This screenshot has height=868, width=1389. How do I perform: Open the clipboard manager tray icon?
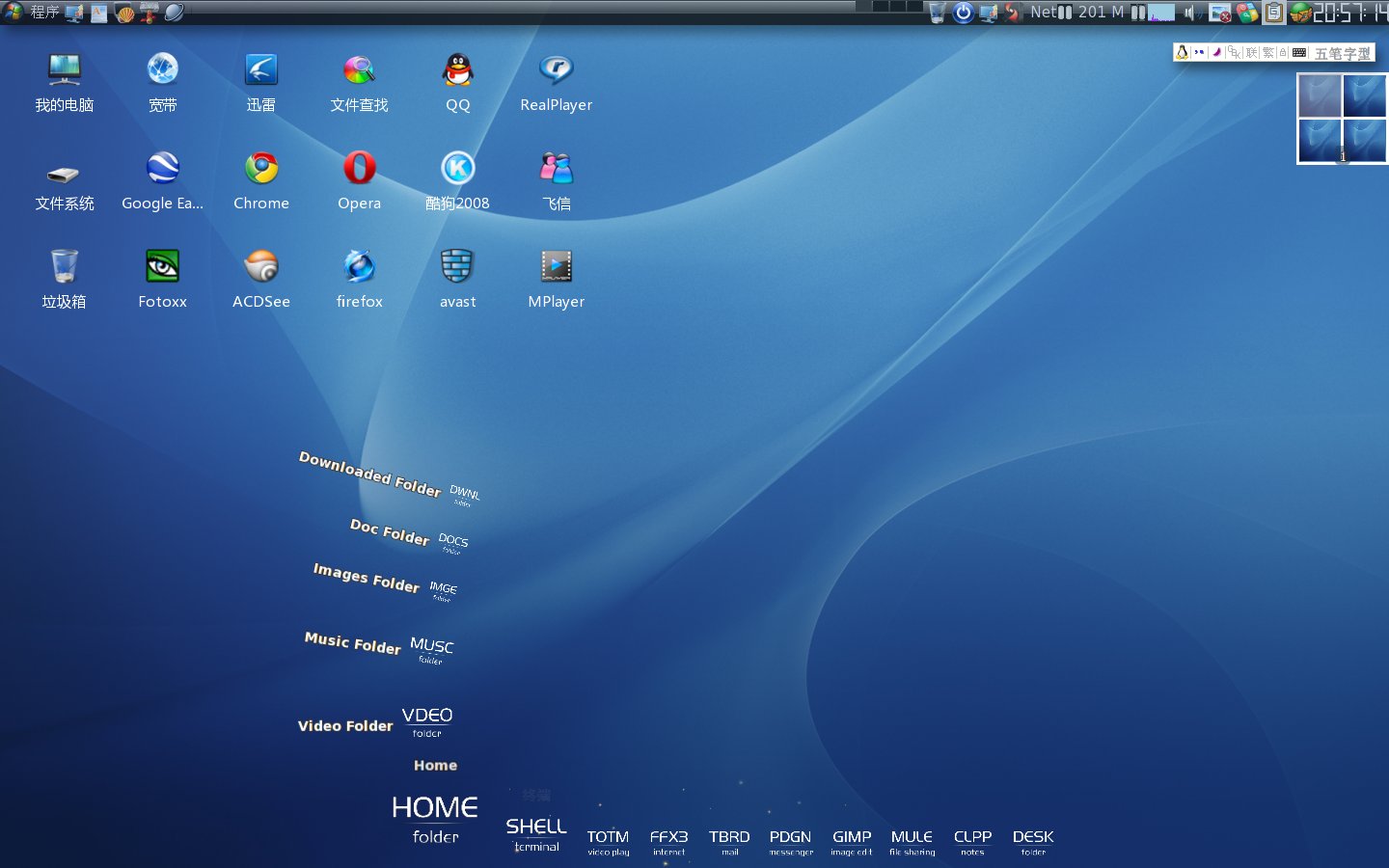[1274, 13]
